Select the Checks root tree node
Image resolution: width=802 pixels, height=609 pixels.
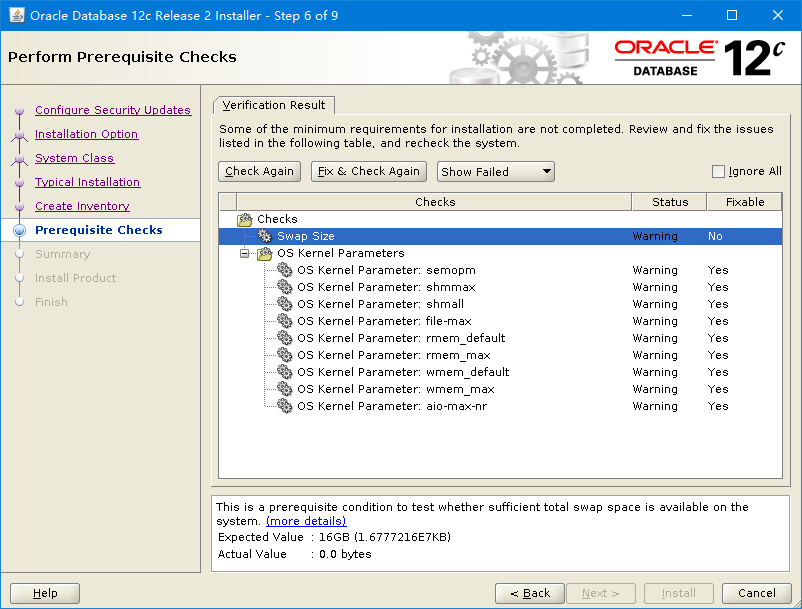(x=277, y=219)
